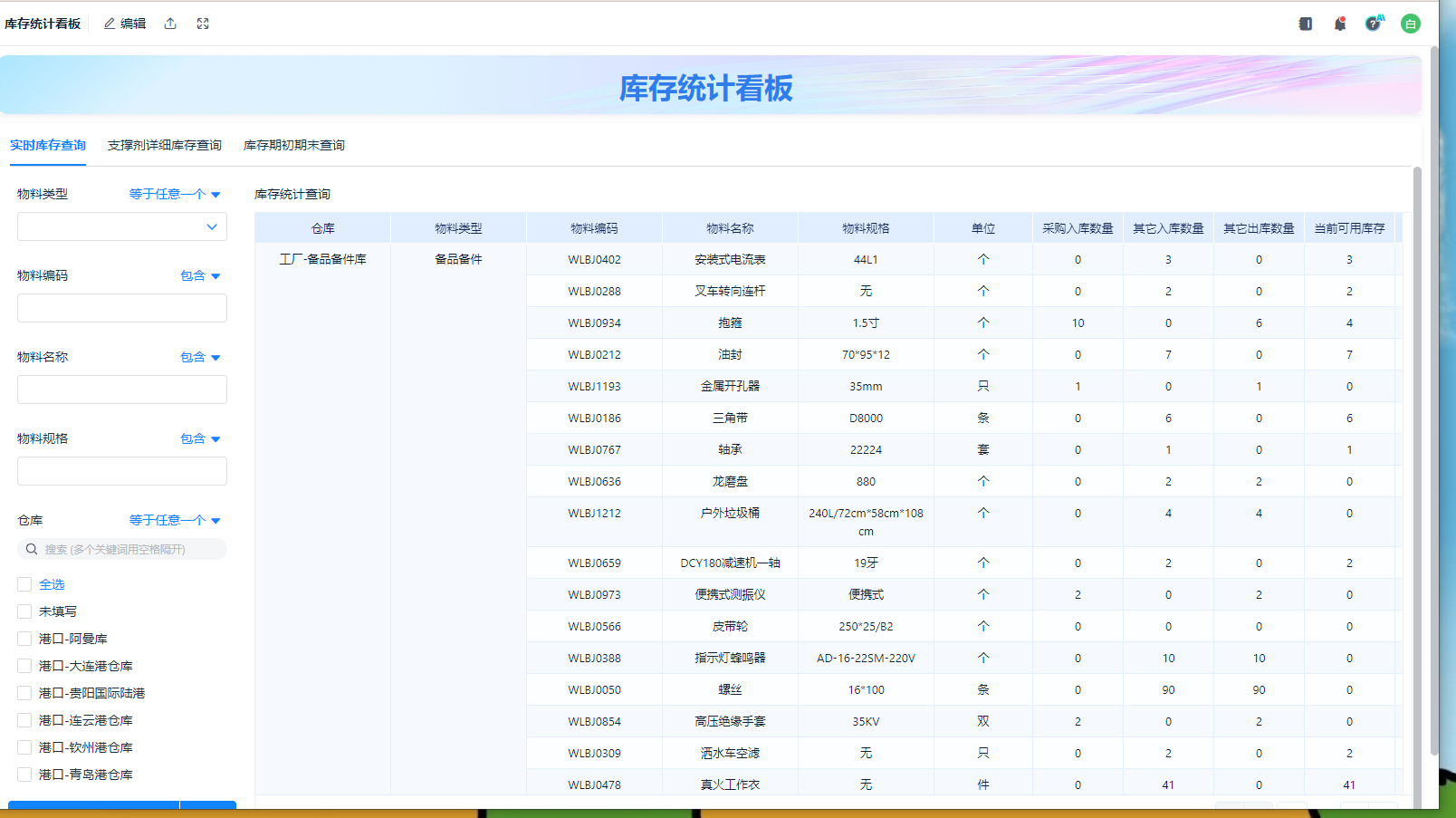Viewport: 1456px width, 818px height.
Task: Open the 物料类型 value select box
Action: pos(122,226)
